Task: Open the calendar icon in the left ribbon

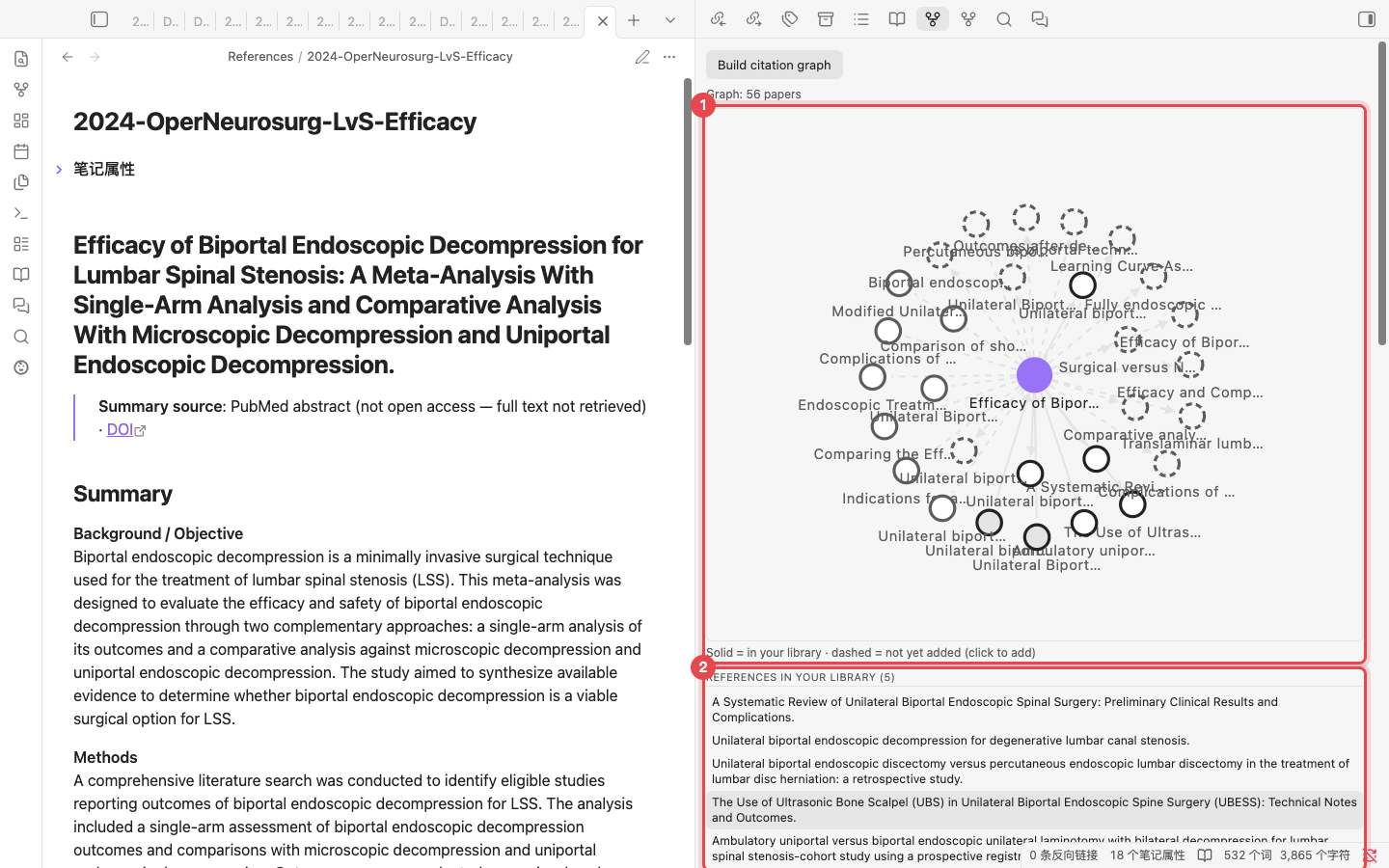Action: (21, 151)
